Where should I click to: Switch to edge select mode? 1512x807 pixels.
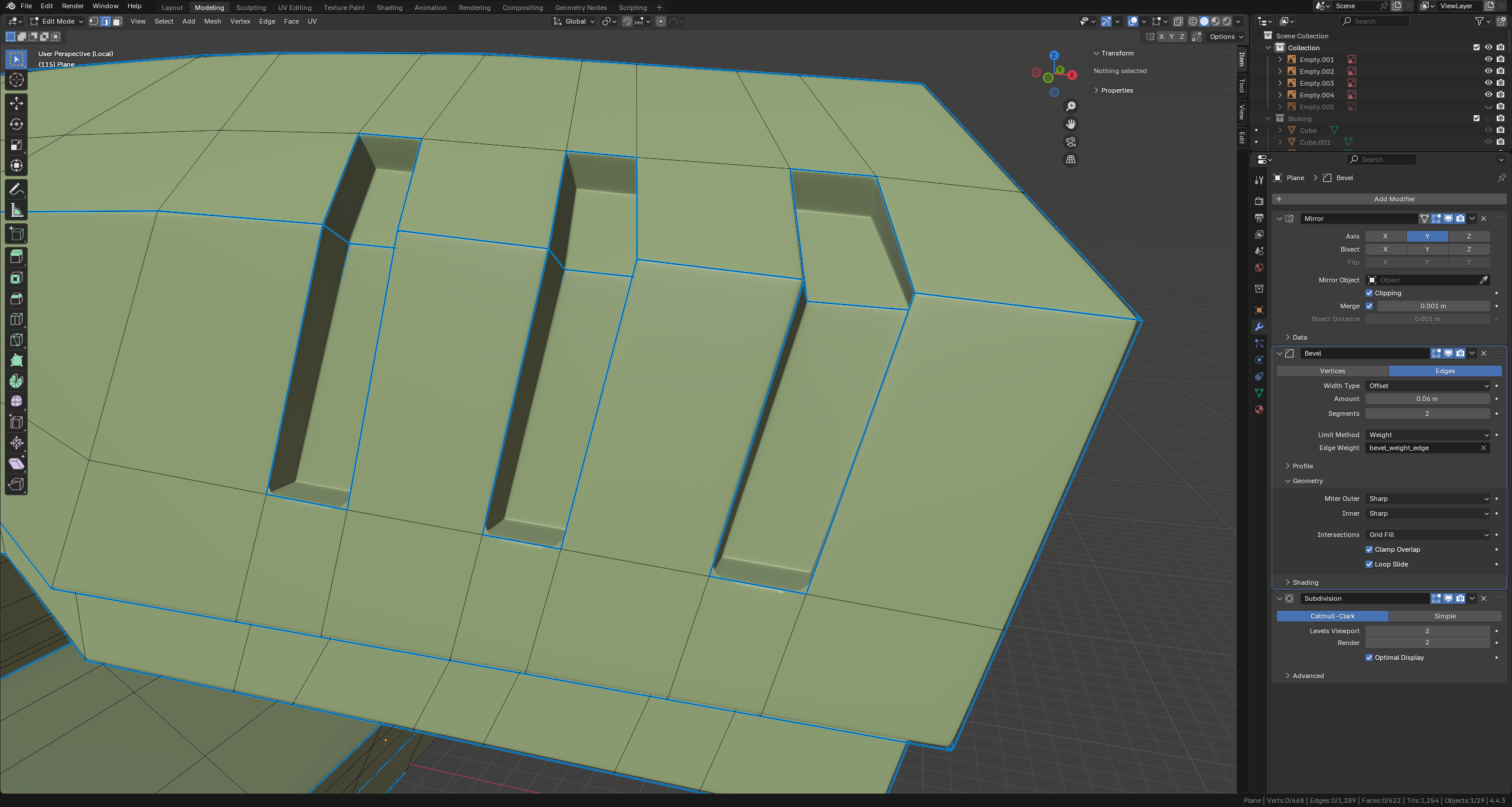click(106, 21)
